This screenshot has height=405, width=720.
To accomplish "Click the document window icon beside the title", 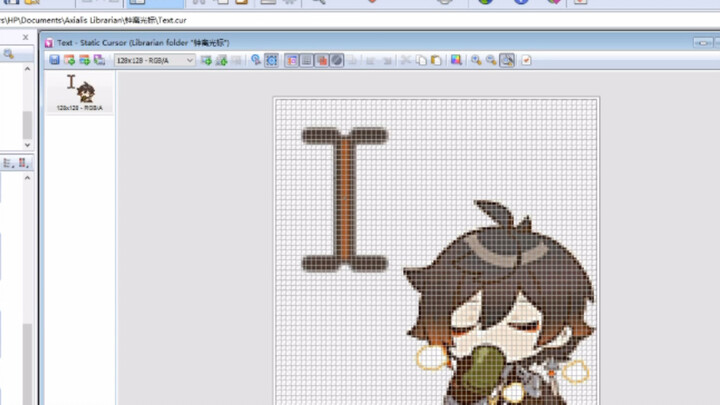I will [x=49, y=43].
